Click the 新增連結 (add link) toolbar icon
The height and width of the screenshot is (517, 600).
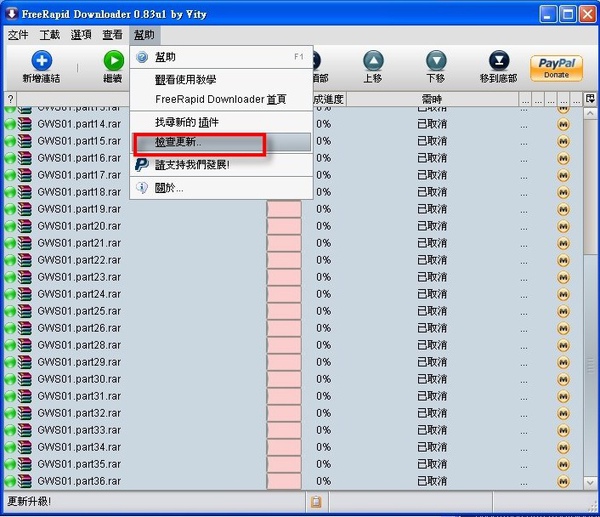tap(41, 61)
